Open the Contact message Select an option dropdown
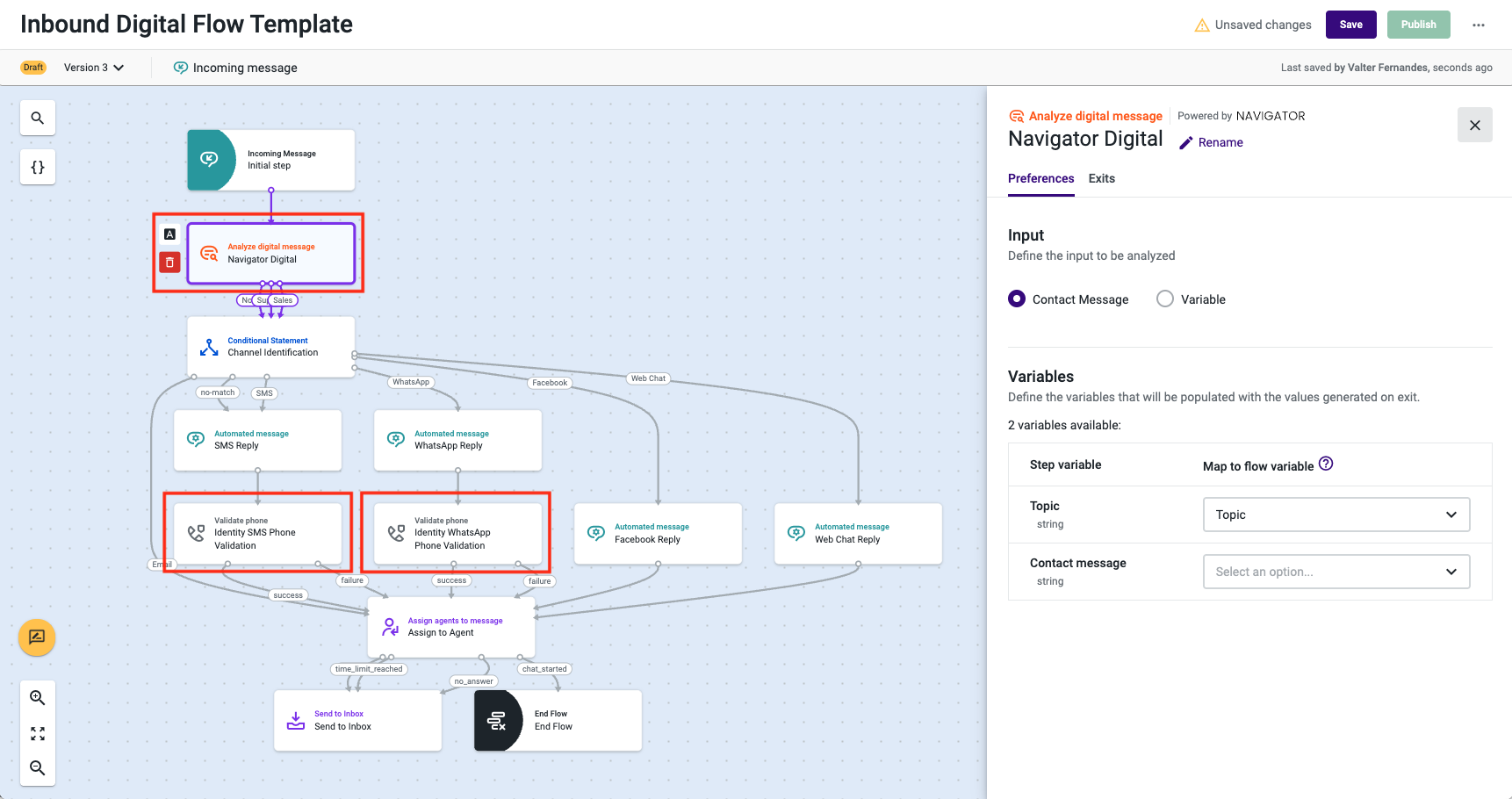Viewport: 1512px width, 799px height. click(1336, 572)
